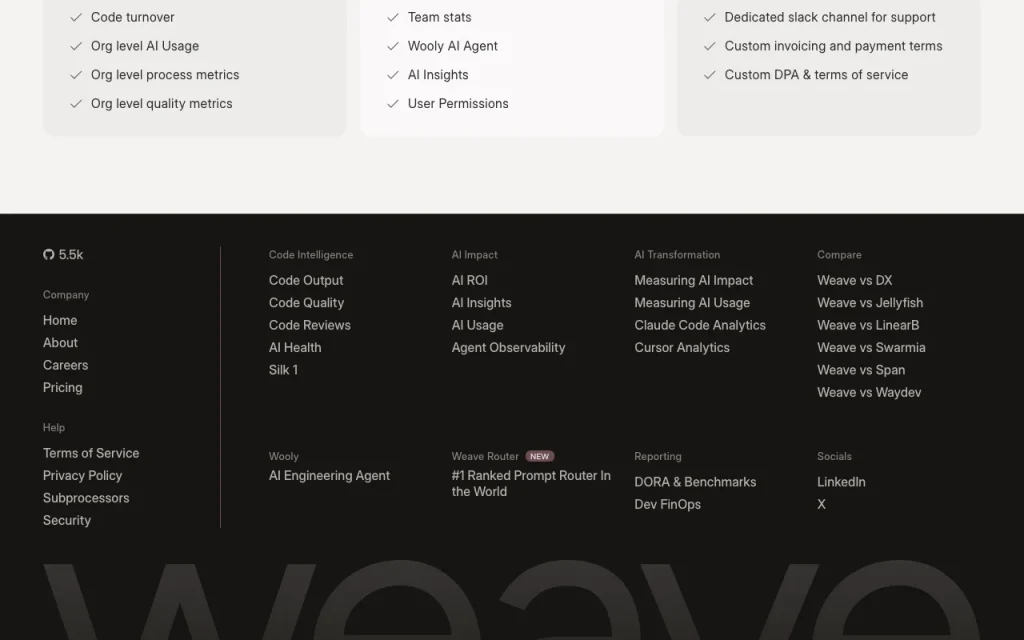The height and width of the screenshot is (640, 1024).
Task: Open Measuring AI Usage
Action: click(x=692, y=303)
